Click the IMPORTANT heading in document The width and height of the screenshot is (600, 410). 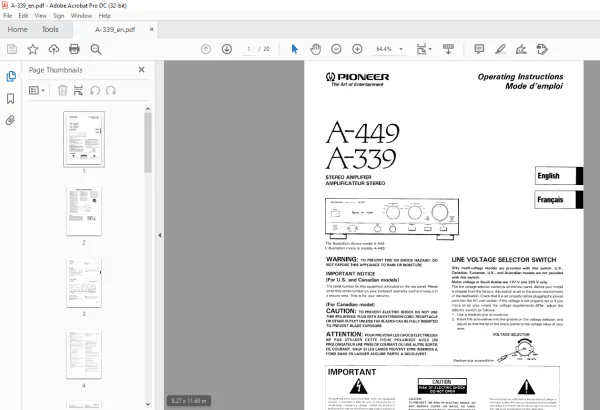click(x=352, y=372)
